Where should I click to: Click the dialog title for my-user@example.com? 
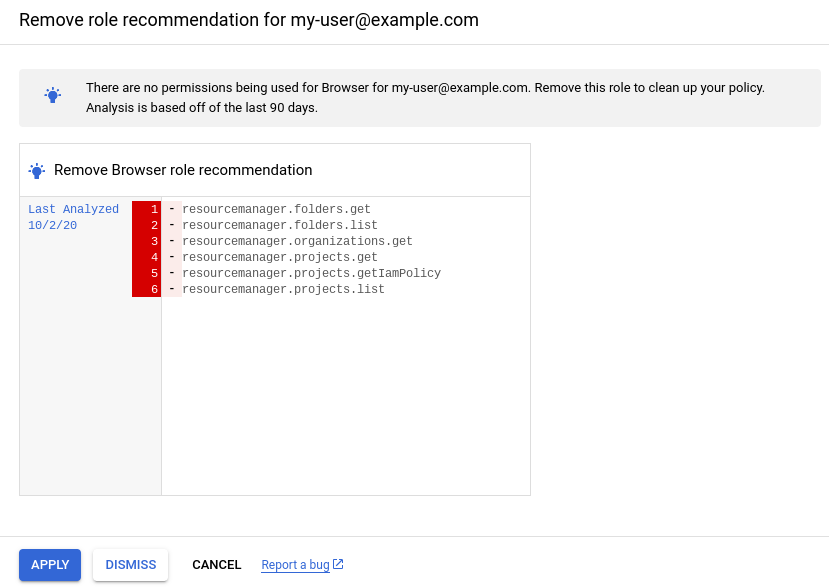pos(249,20)
